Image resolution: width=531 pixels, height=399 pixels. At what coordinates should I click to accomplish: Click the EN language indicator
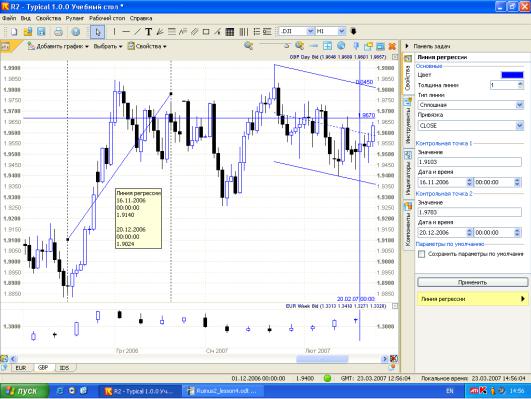coord(449,391)
